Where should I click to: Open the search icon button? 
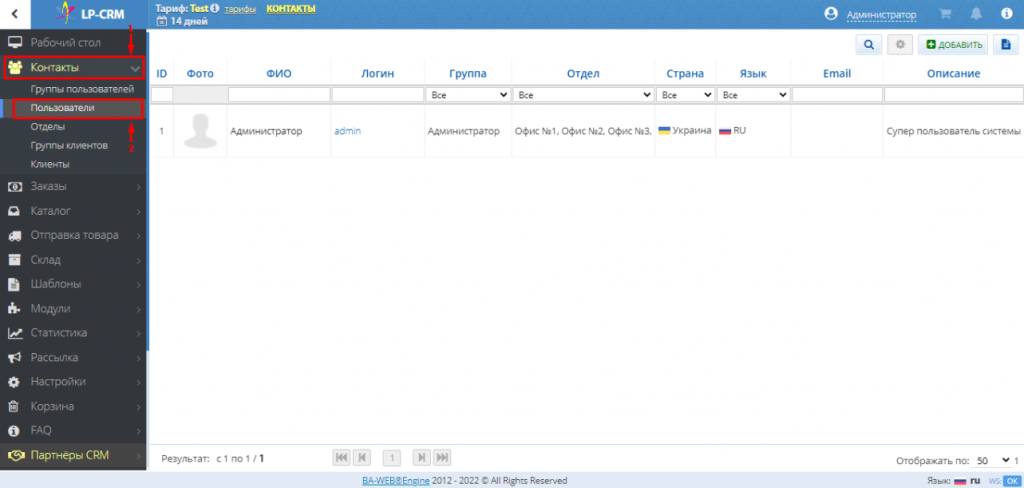coord(869,44)
